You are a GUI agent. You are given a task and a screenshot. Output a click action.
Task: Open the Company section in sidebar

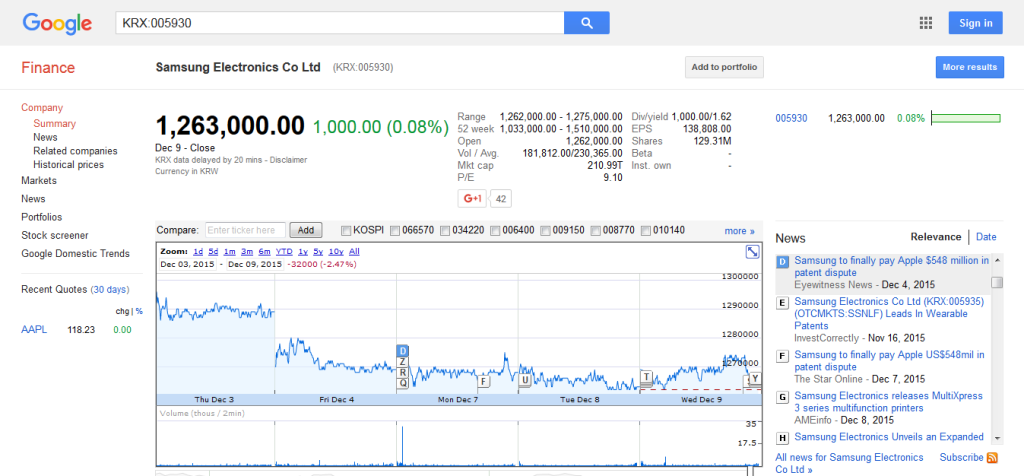point(42,108)
